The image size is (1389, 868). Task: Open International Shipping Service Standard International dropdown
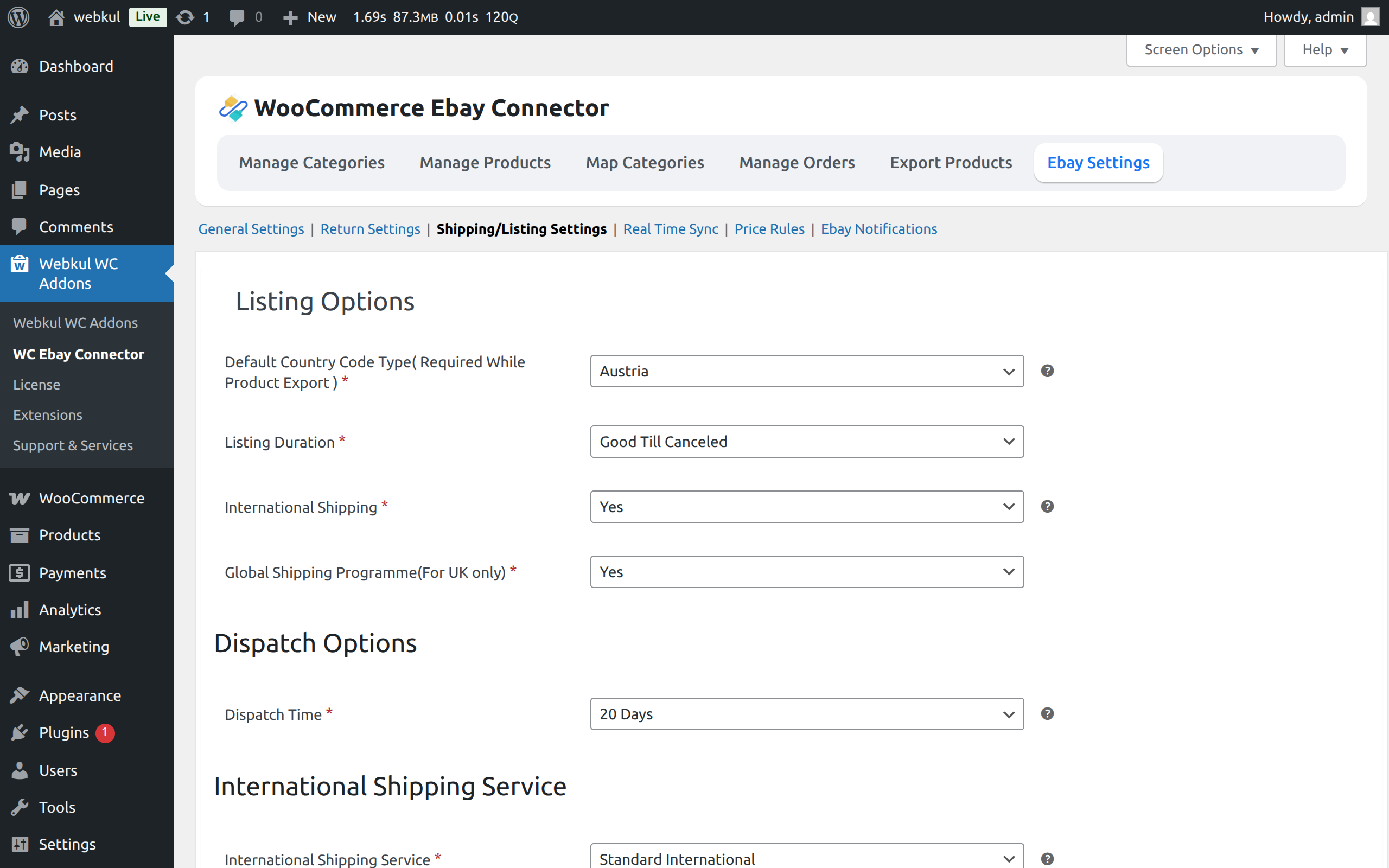click(807, 857)
